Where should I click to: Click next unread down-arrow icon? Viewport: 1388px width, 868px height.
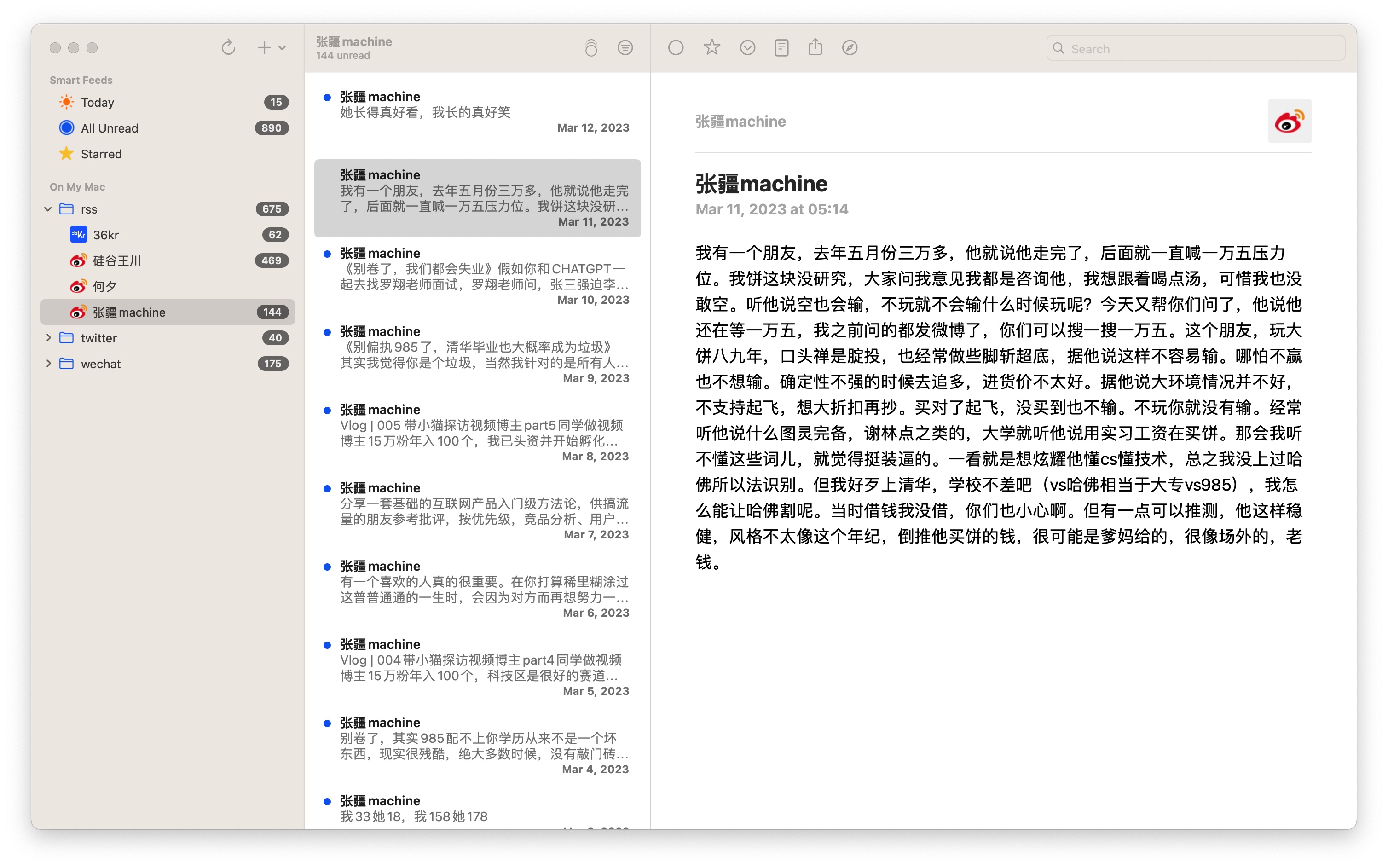pos(747,48)
